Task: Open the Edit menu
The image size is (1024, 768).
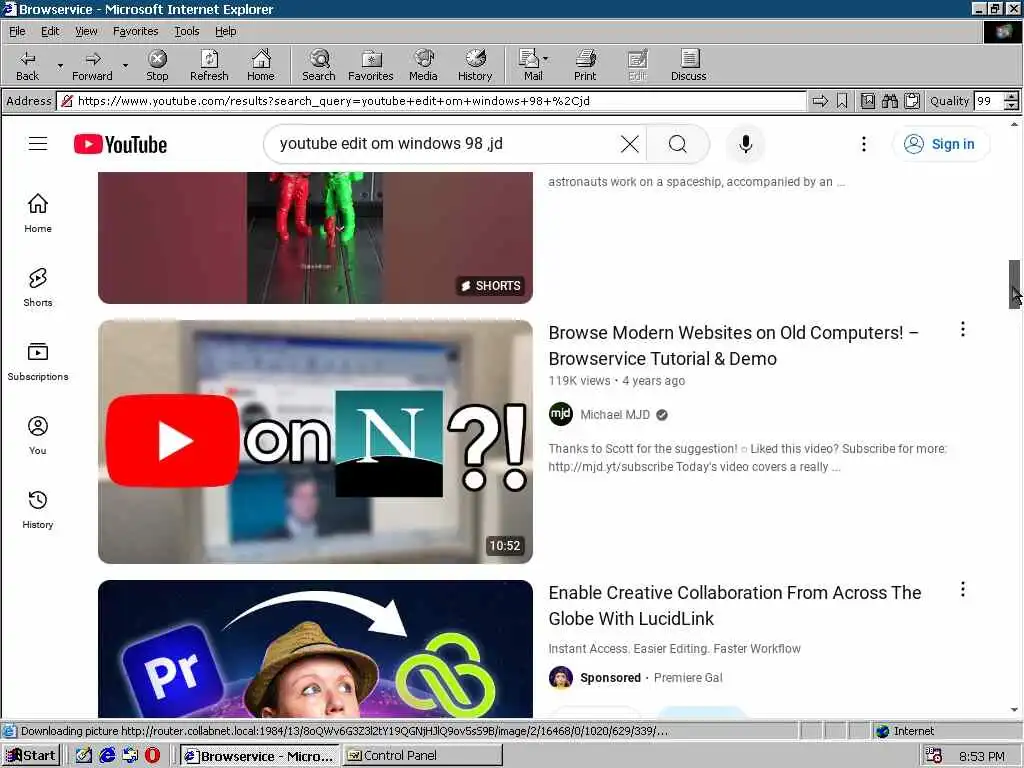Action: [50, 31]
